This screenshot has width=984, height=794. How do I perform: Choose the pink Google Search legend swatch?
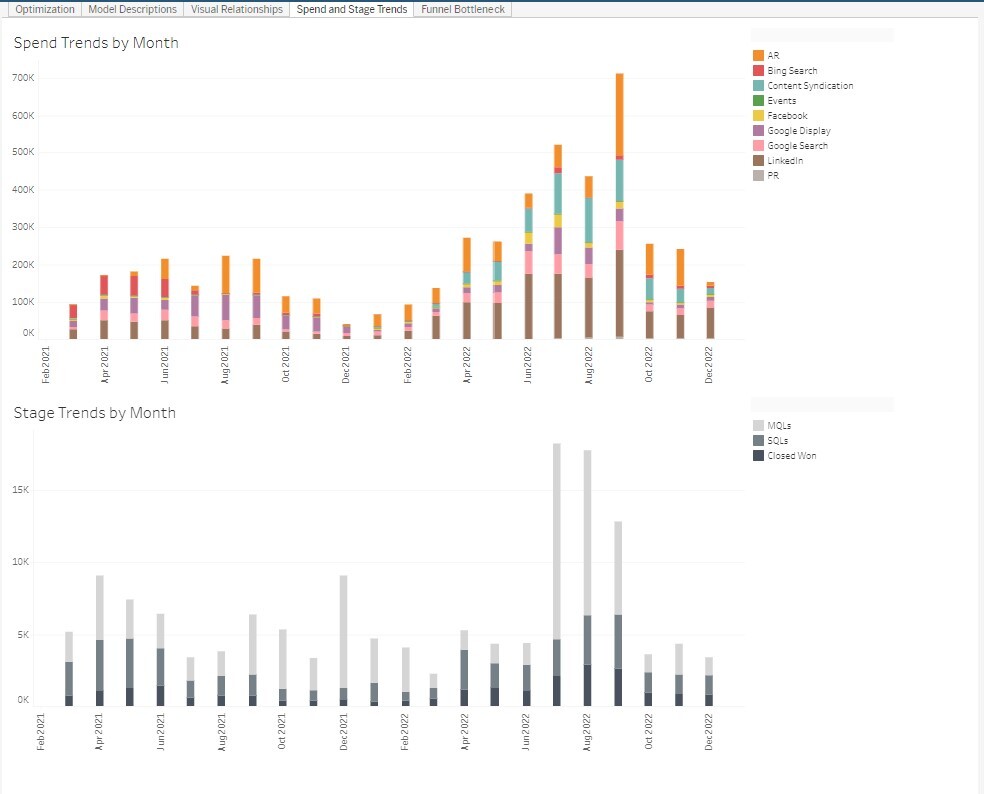coord(758,146)
